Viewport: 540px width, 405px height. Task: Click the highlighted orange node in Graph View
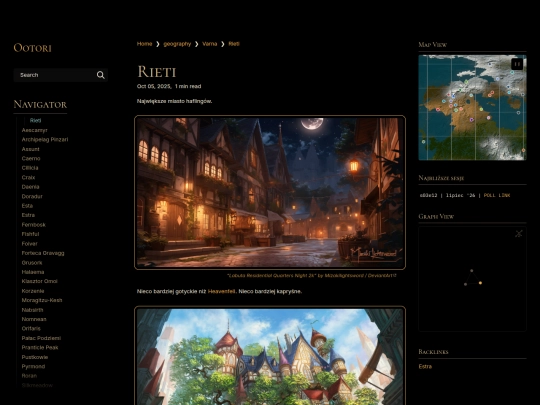480,283
